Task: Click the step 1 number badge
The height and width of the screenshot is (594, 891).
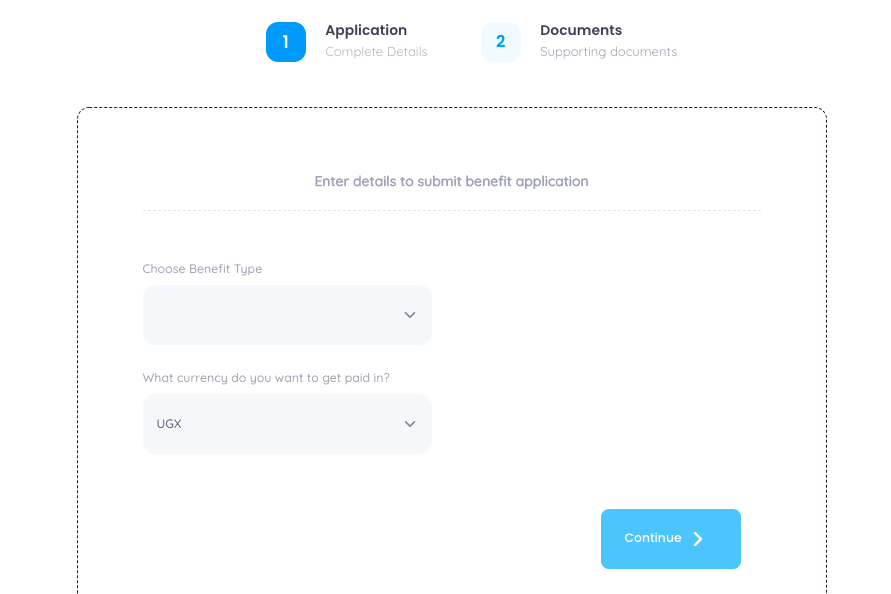Action: click(x=286, y=42)
